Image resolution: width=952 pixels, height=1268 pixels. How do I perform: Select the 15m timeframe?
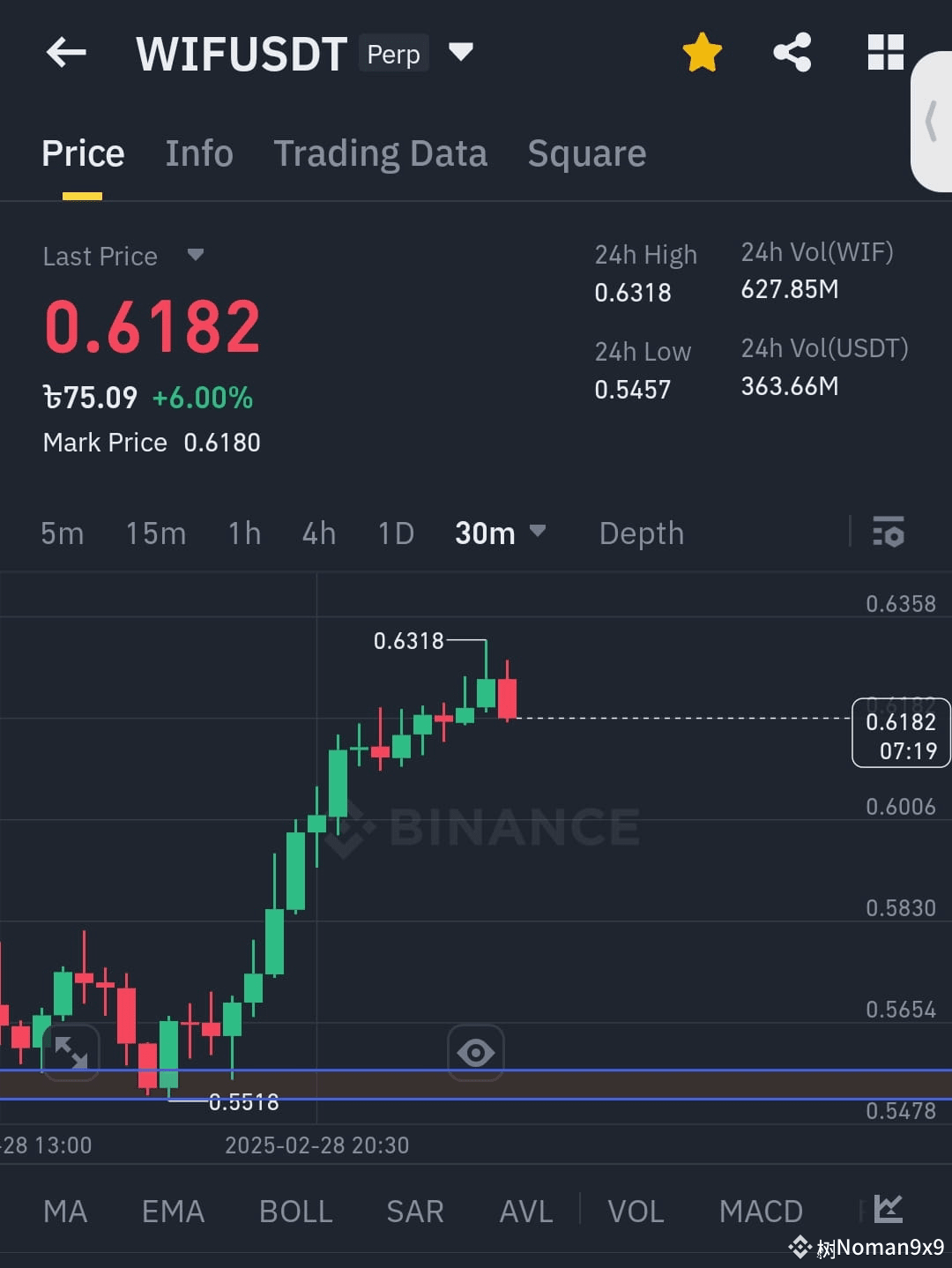[x=156, y=533]
